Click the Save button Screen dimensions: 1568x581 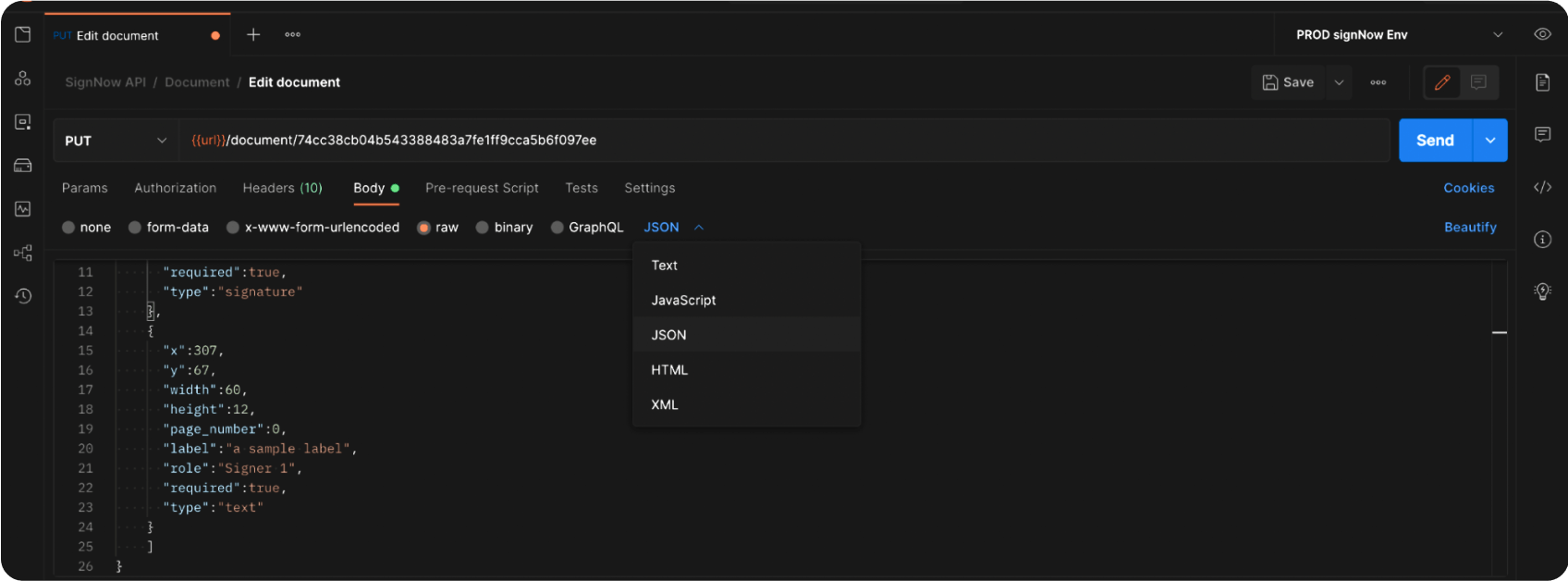(x=1288, y=82)
